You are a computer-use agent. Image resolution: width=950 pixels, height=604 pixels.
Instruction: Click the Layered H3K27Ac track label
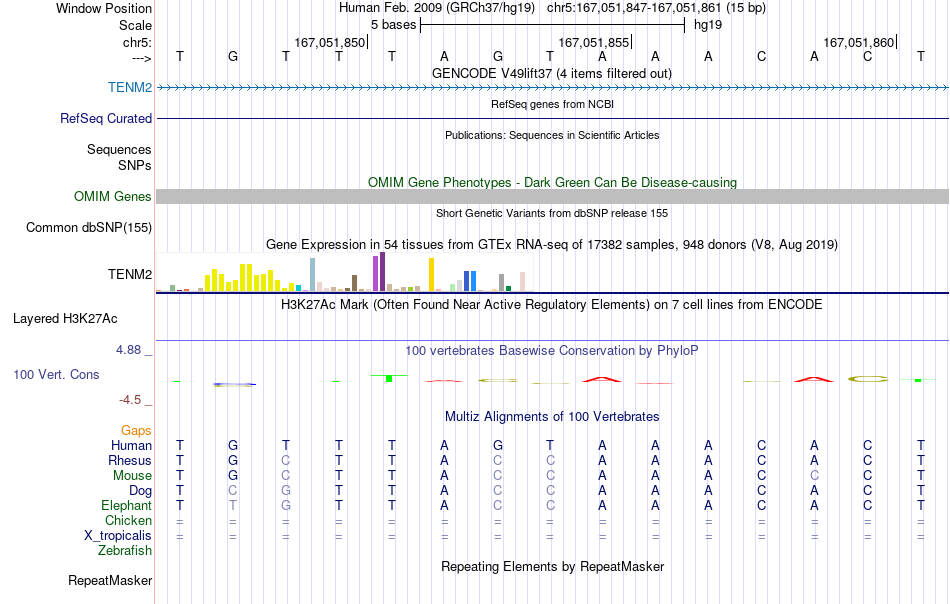(65, 319)
